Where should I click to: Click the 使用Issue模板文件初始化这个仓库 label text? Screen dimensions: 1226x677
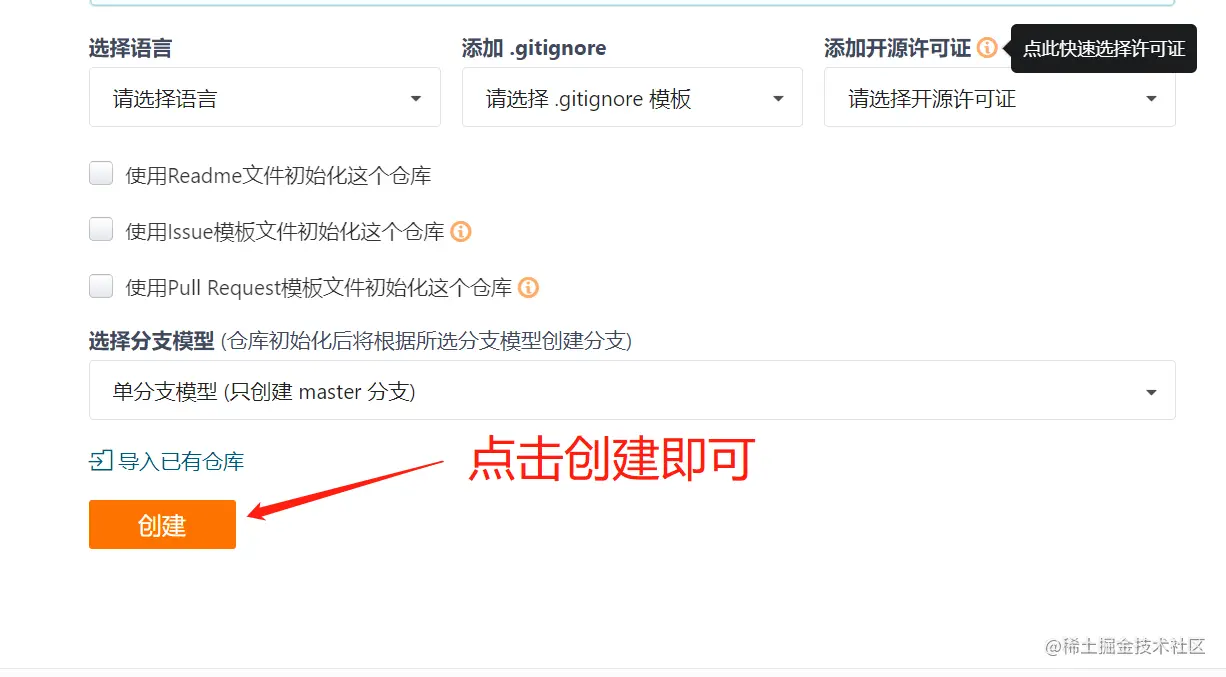pos(285,232)
